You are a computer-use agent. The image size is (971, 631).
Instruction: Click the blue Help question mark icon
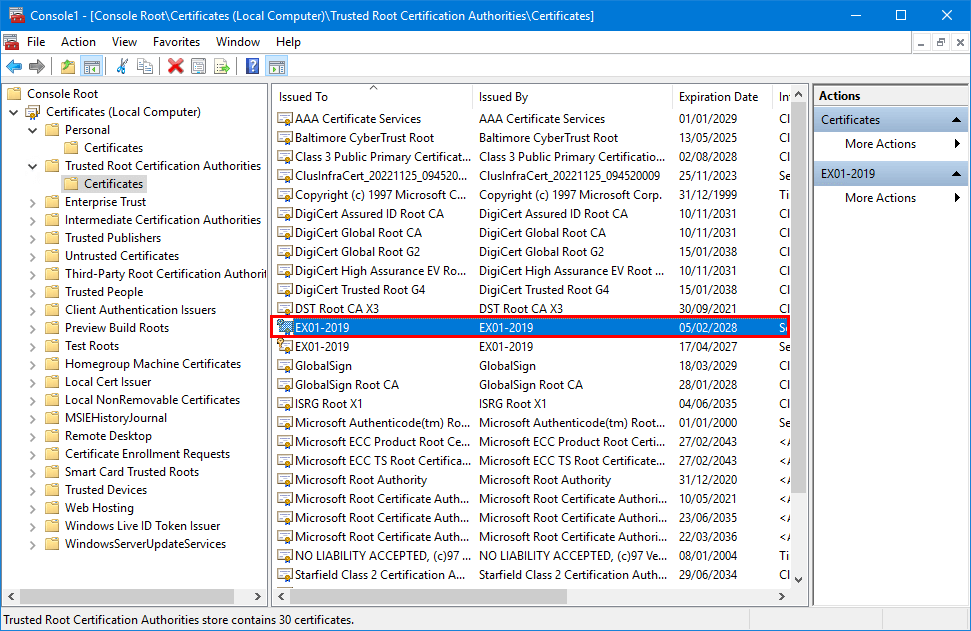tap(253, 66)
